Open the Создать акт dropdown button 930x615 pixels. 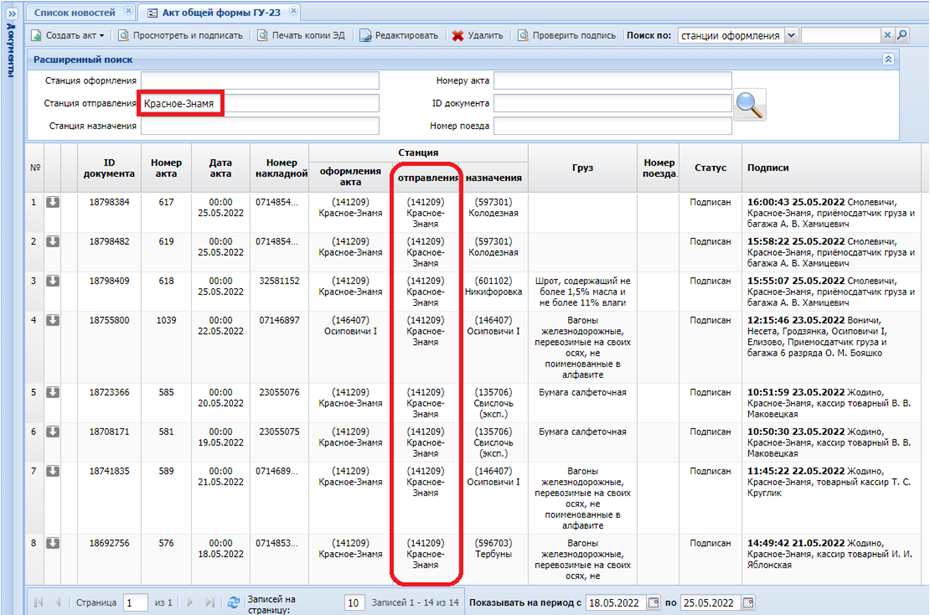click(68, 36)
